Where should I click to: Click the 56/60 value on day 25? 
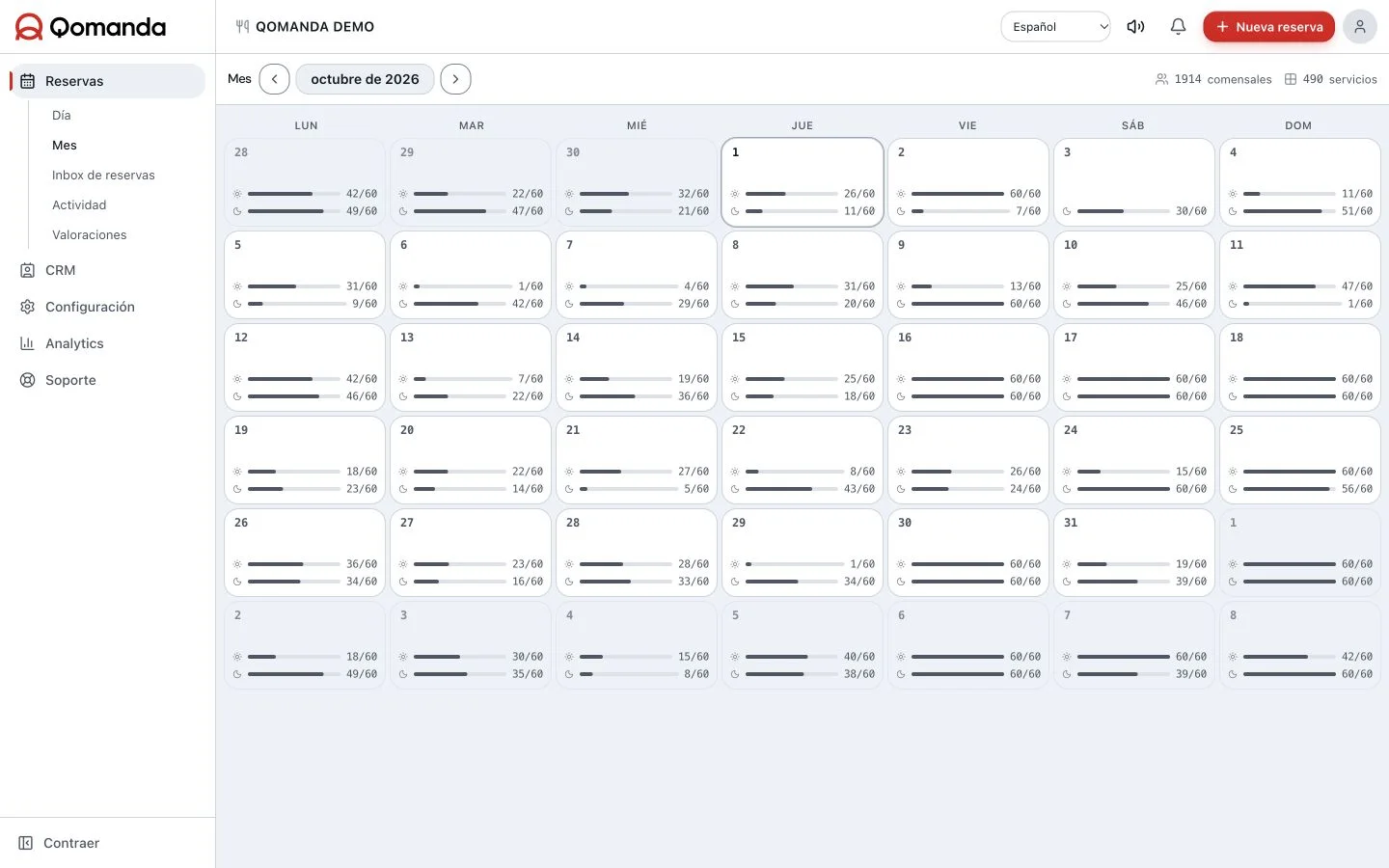(1357, 489)
